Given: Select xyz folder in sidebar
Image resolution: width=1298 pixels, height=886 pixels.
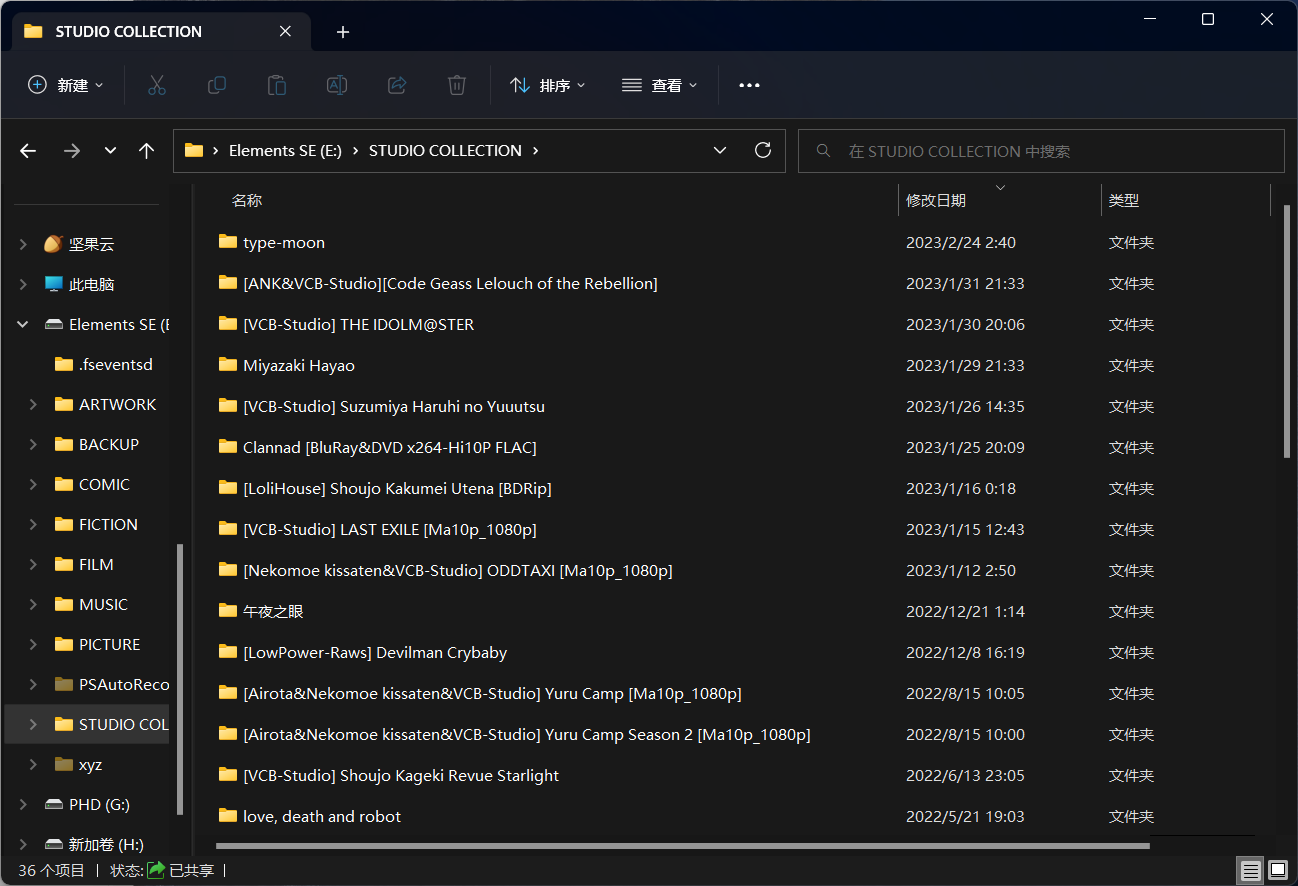Looking at the screenshot, I should [x=90, y=764].
